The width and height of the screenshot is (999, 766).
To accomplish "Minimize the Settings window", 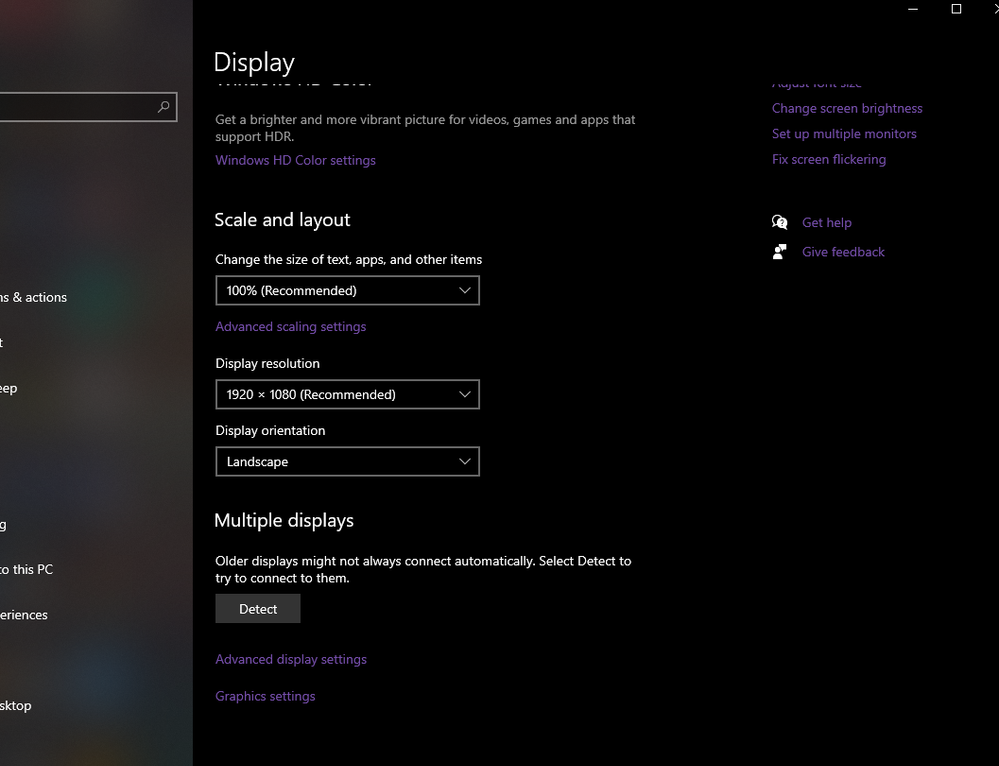I will click(x=913, y=9).
